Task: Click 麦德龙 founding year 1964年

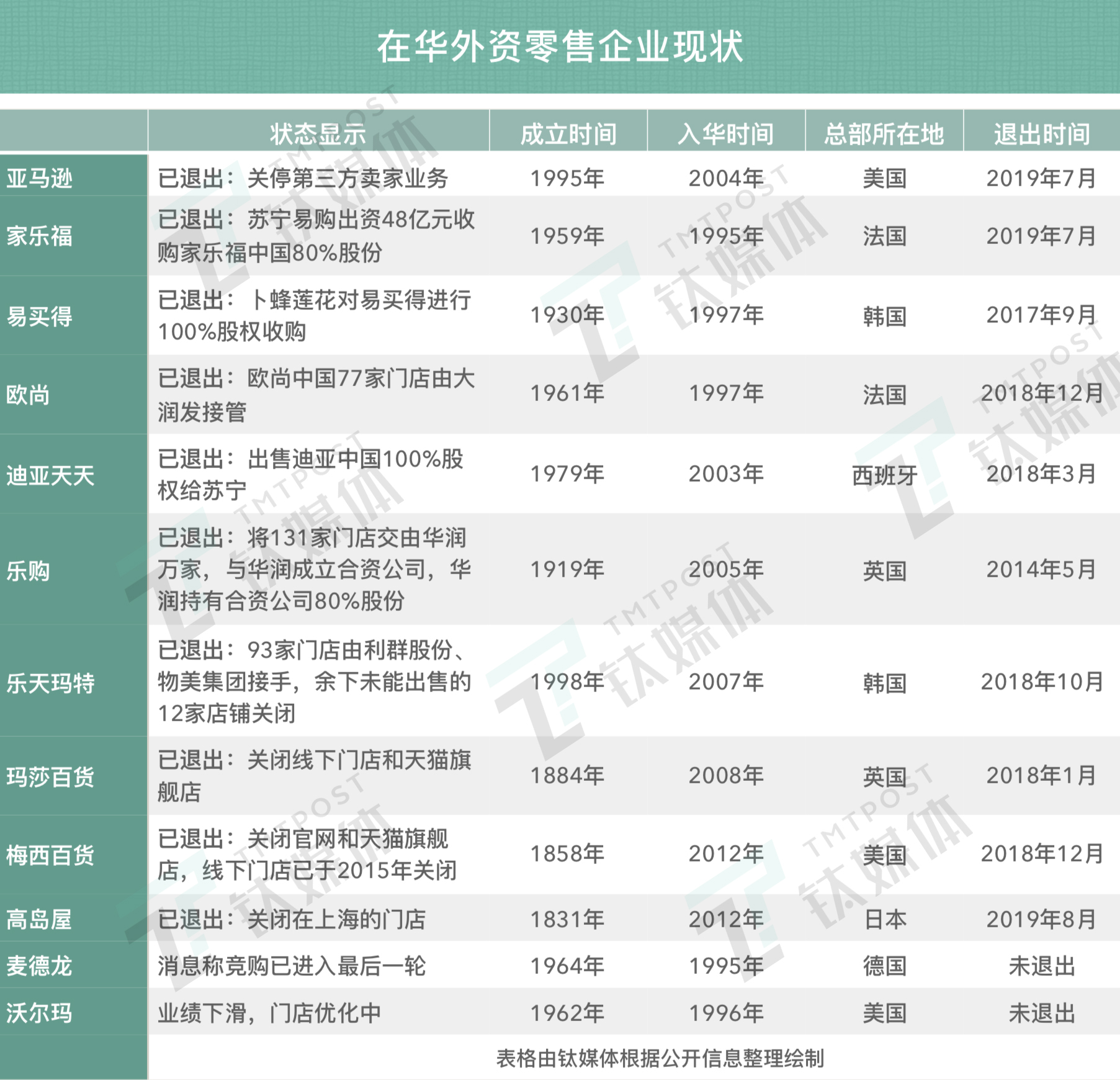Action: pyautogui.click(x=567, y=966)
